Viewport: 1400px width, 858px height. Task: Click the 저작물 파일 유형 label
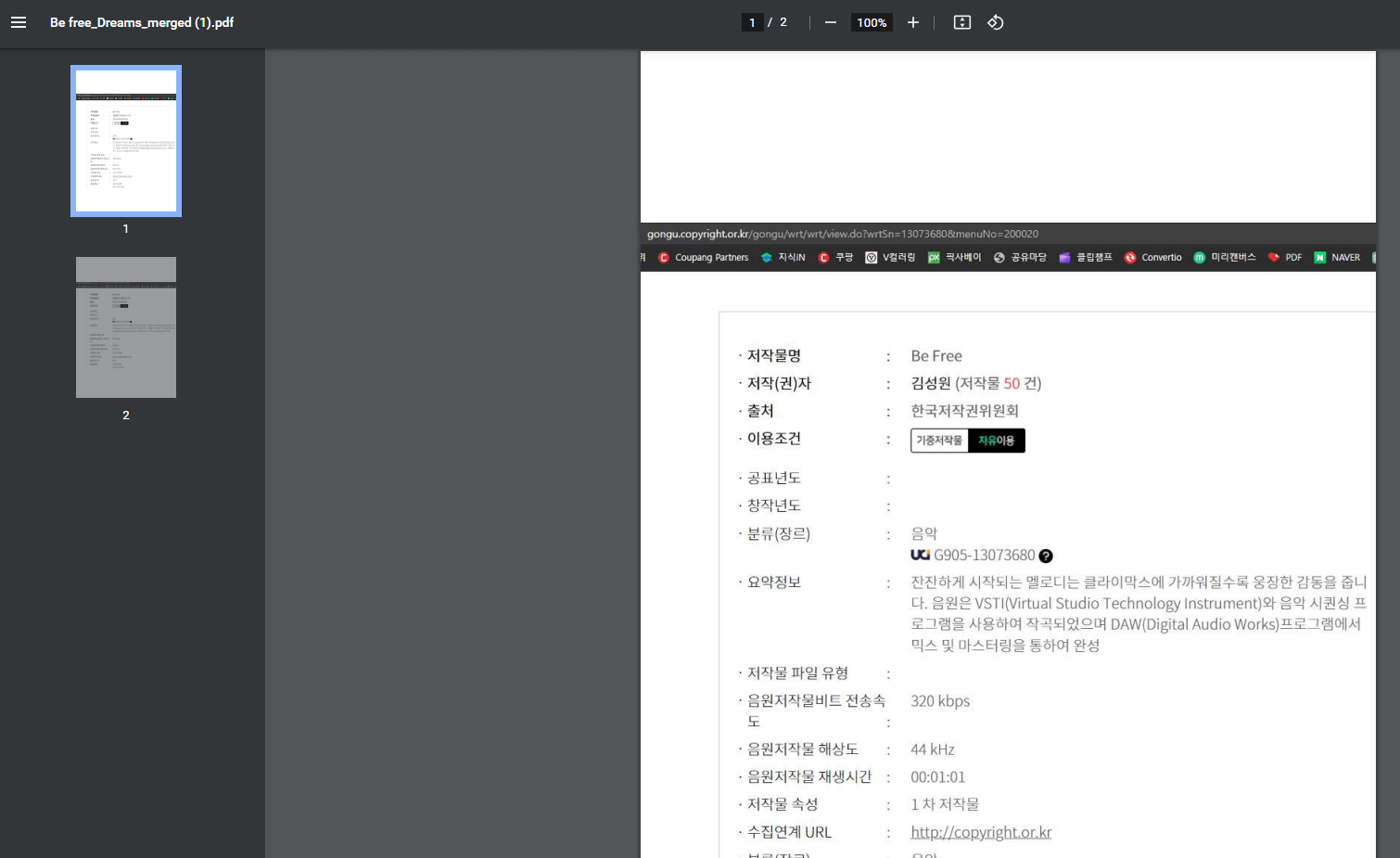(x=797, y=672)
